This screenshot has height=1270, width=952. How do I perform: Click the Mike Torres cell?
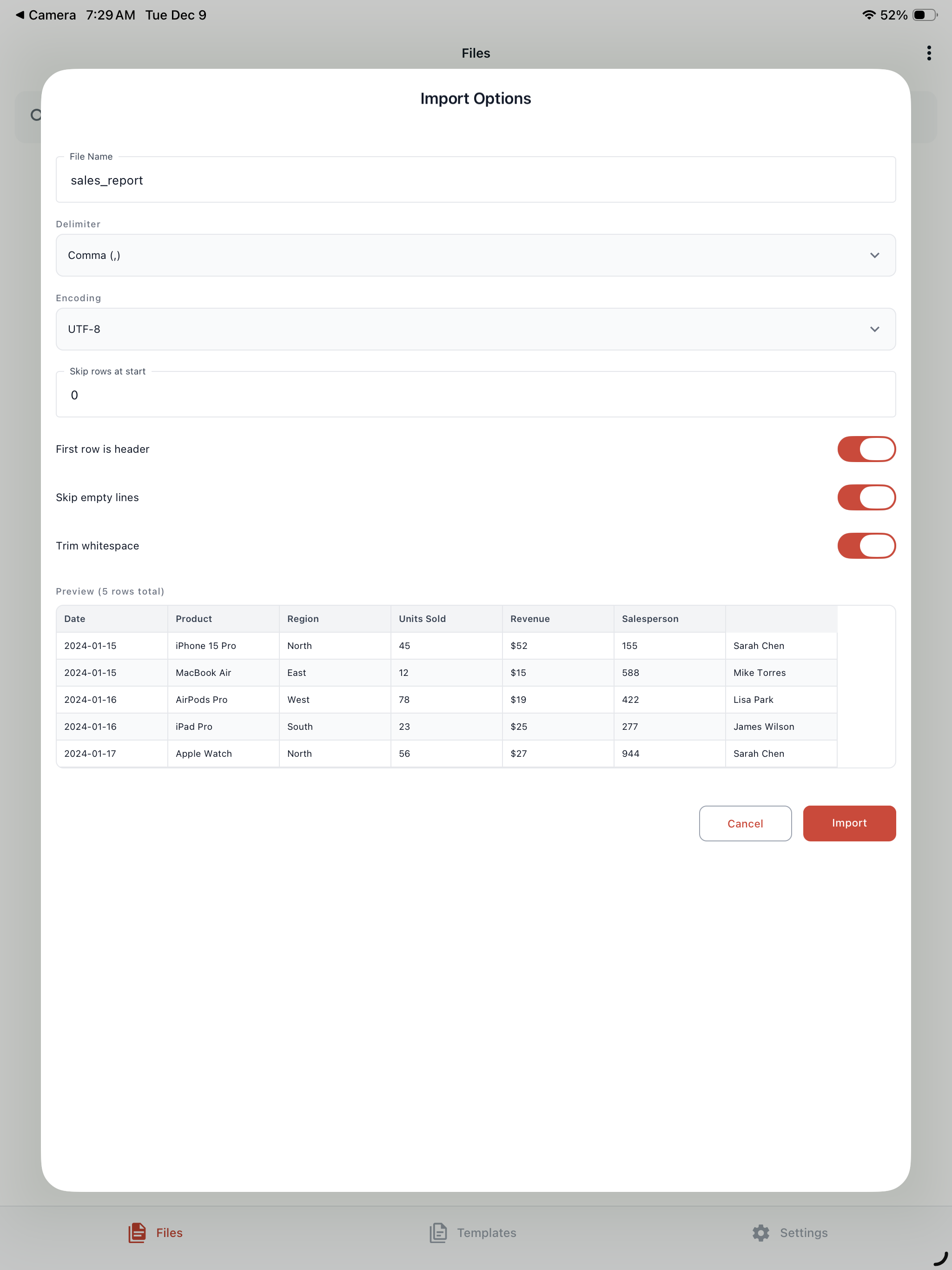click(781, 672)
